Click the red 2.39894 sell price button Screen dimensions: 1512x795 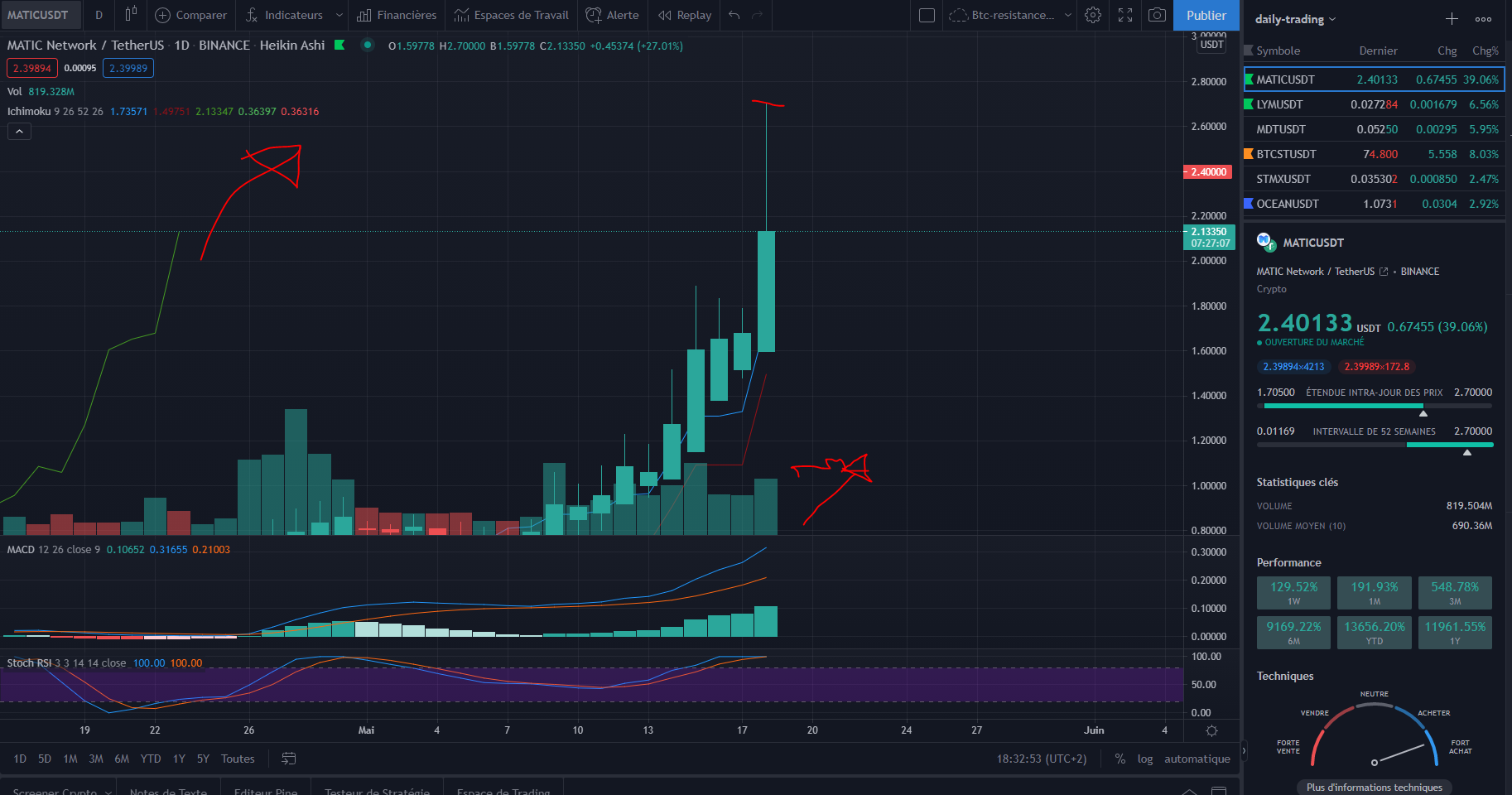point(31,68)
